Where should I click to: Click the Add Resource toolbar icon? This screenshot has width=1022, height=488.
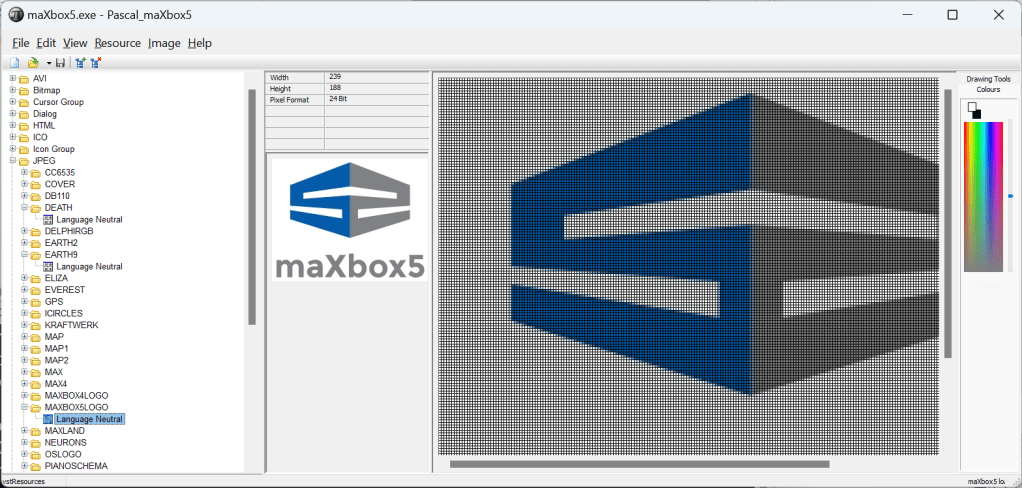point(80,63)
